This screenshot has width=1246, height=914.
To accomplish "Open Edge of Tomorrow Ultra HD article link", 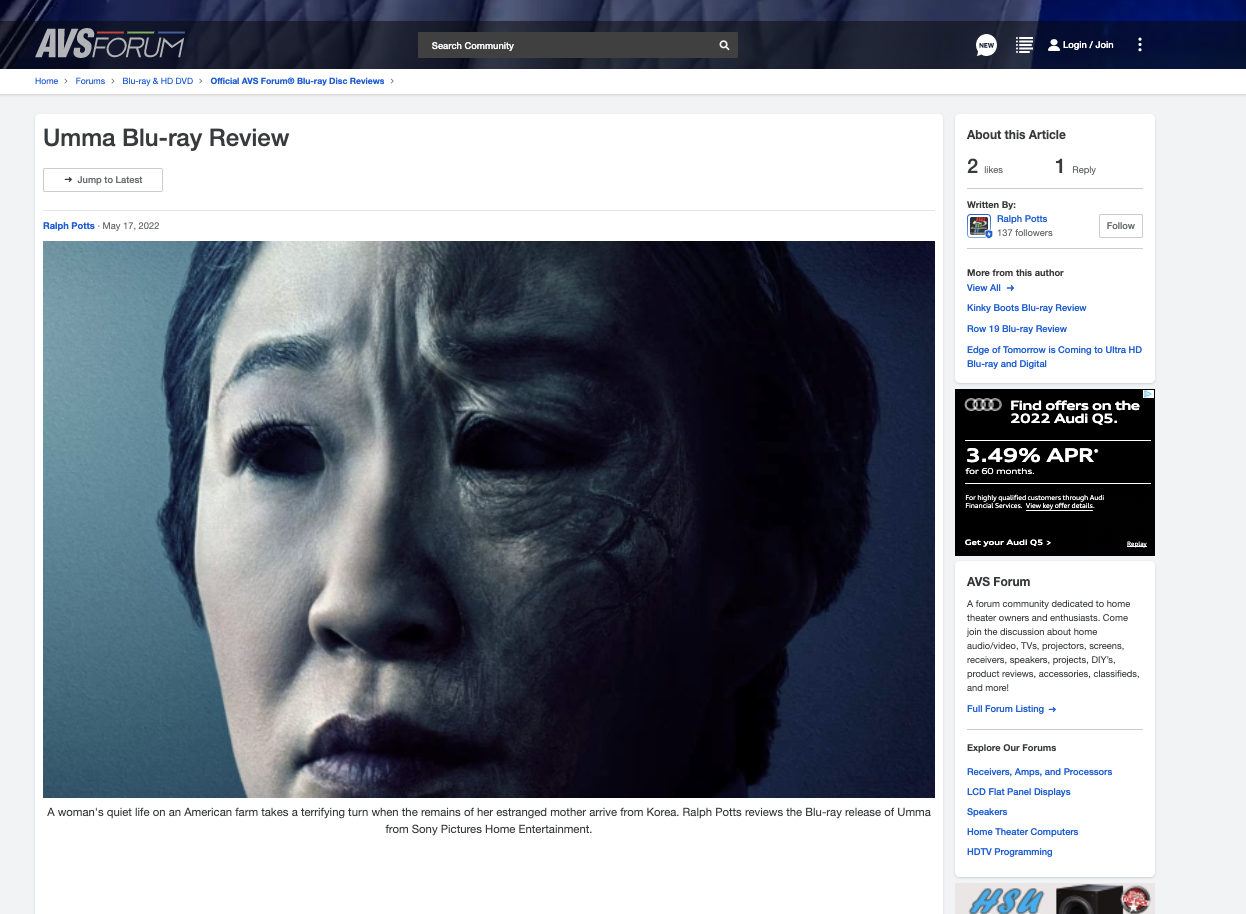I will tap(1054, 357).
